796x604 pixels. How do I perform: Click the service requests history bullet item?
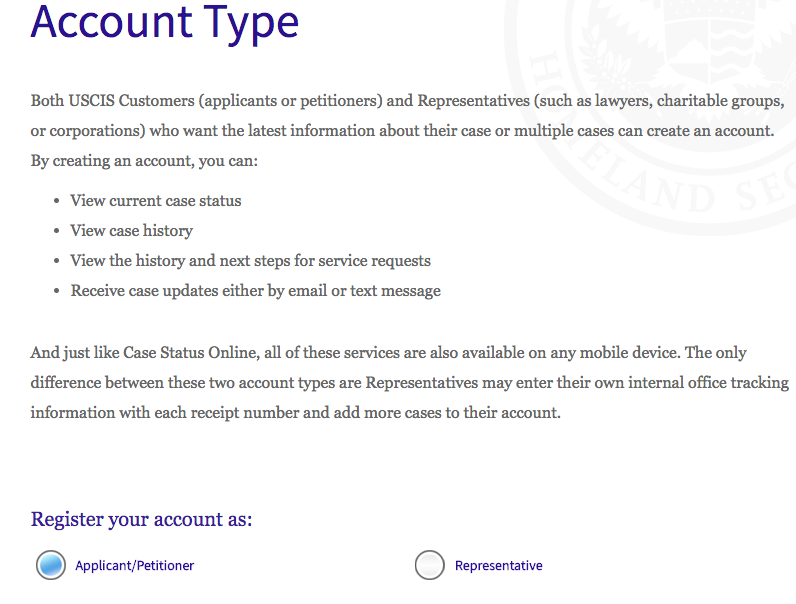(250, 261)
